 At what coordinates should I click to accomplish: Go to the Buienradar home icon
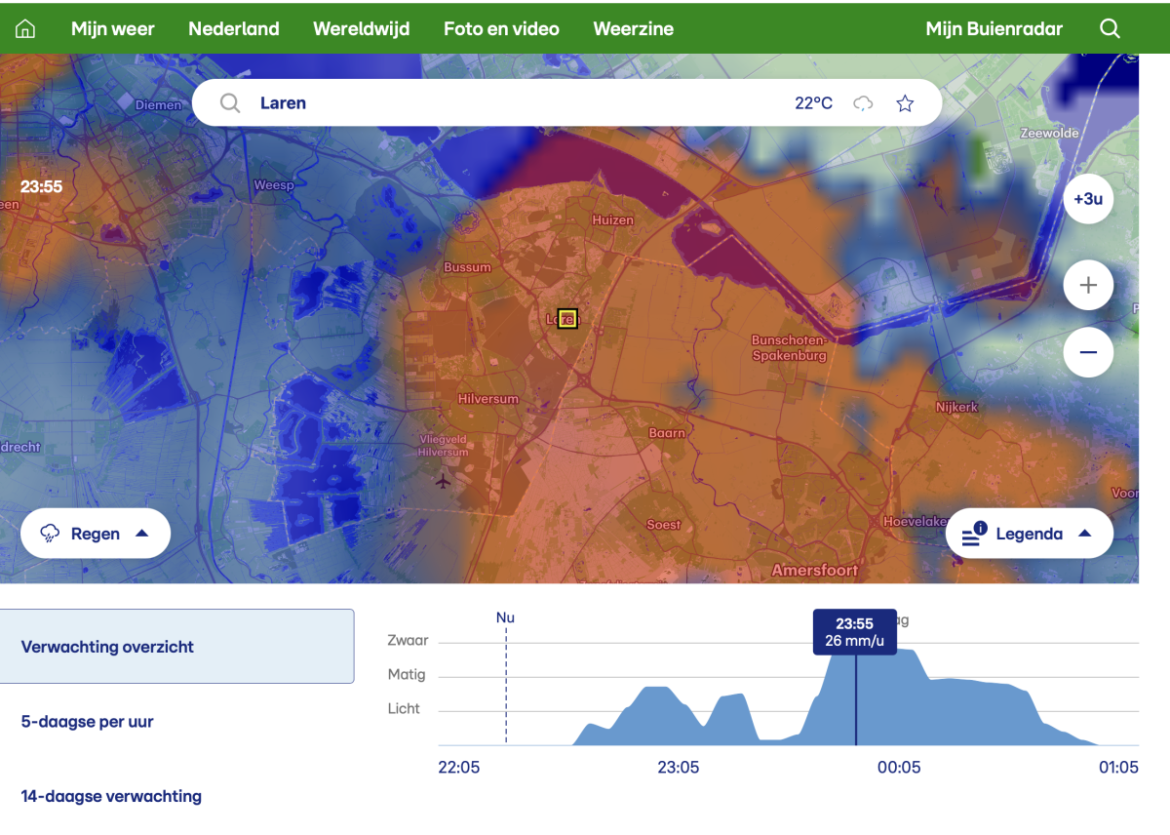point(25,28)
